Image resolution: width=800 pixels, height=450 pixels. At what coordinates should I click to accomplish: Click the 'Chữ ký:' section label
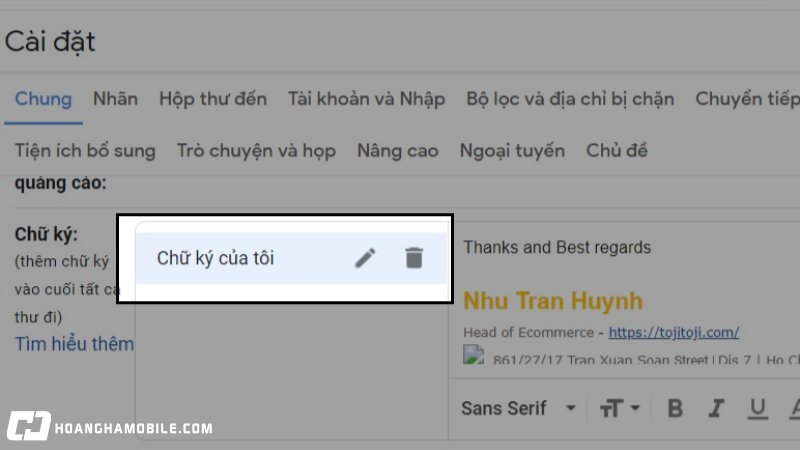tap(46, 234)
